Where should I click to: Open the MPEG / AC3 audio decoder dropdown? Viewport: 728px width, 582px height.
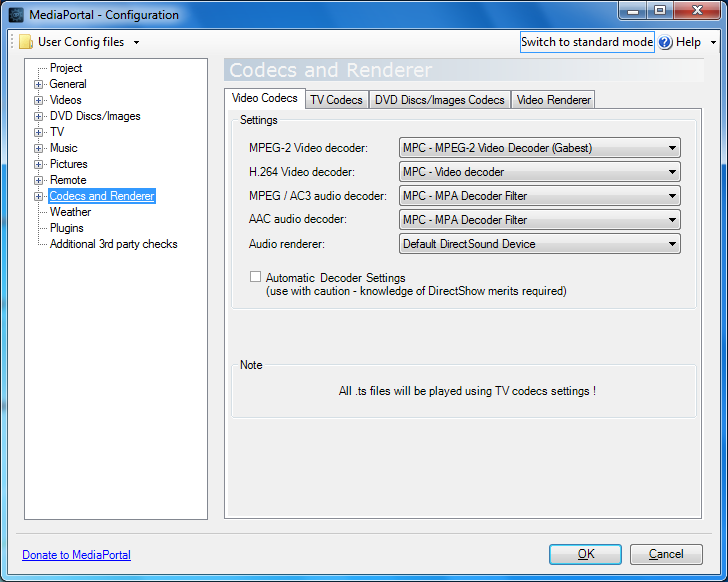tap(539, 196)
